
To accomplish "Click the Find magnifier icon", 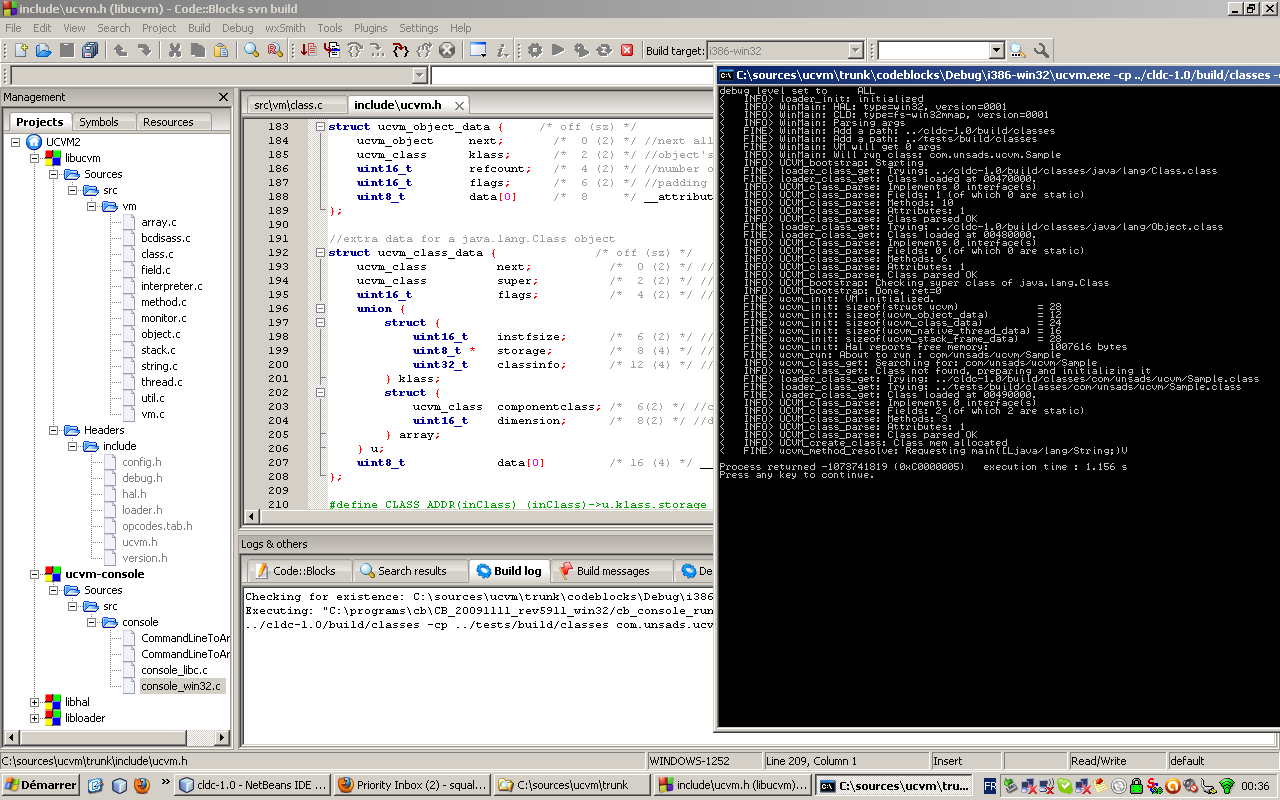I will click(251, 50).
